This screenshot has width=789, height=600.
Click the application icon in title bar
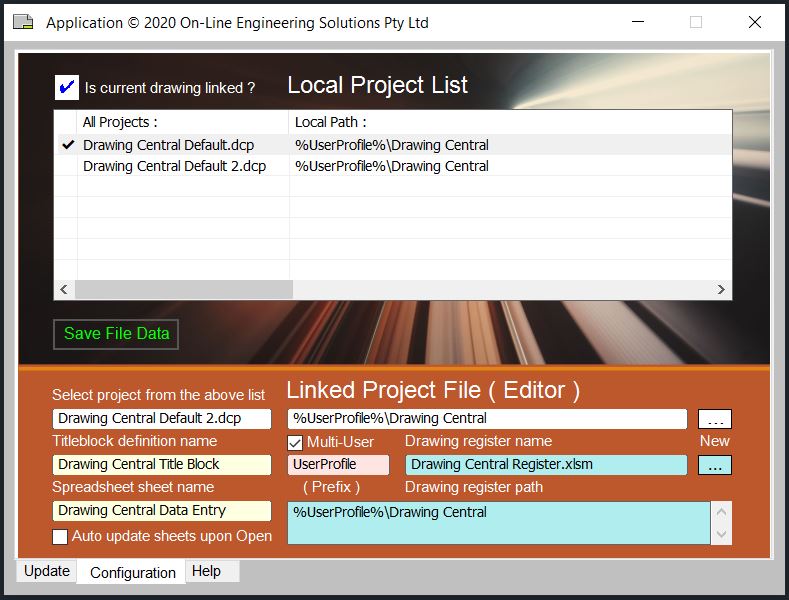click(x=22, y=22)
